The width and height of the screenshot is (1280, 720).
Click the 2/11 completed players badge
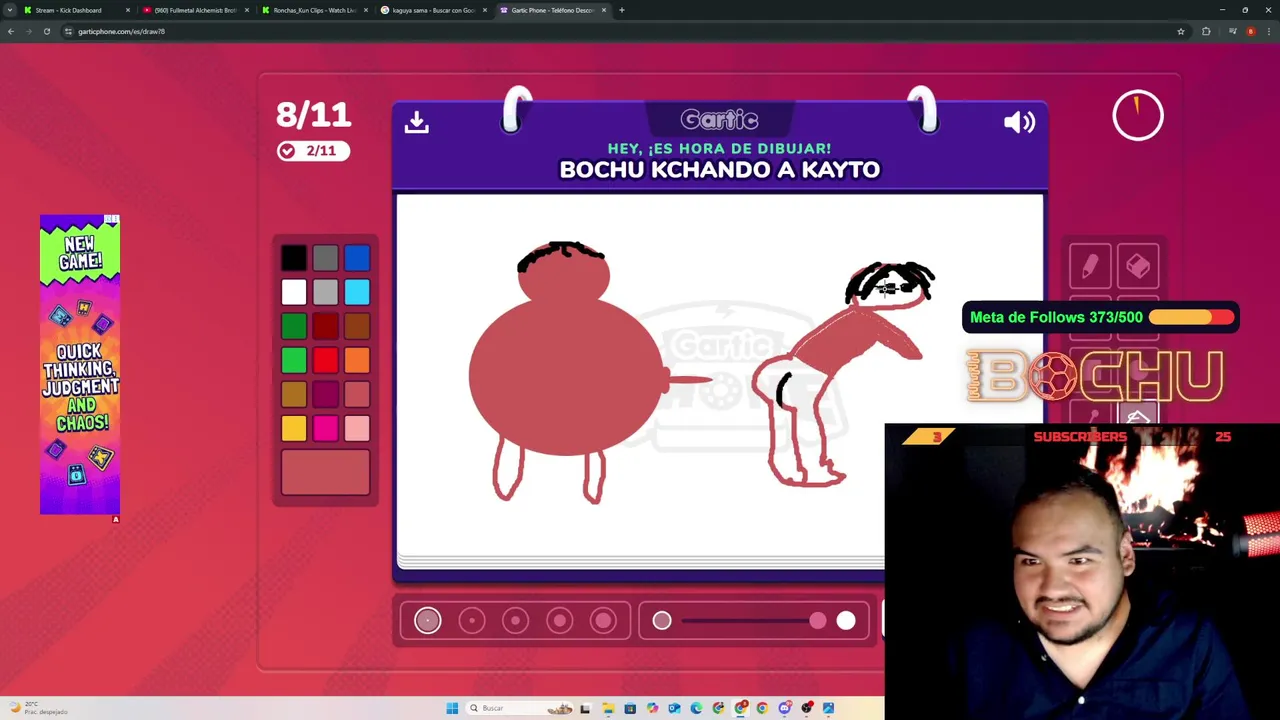click(x=313, y=151)
